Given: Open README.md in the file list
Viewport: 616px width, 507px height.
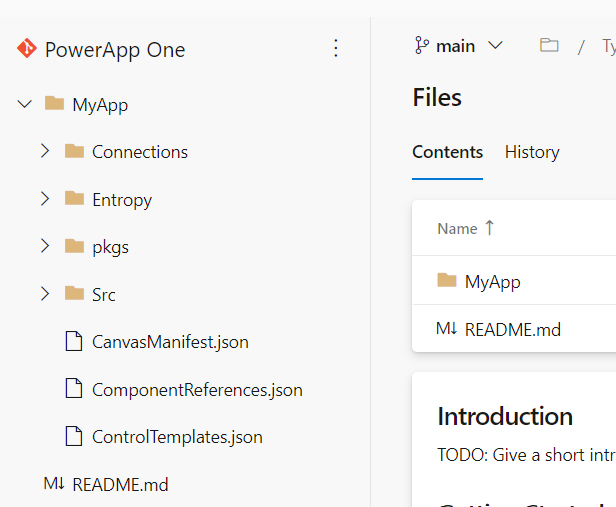Looking at the screenshot, I should (513, 330).
